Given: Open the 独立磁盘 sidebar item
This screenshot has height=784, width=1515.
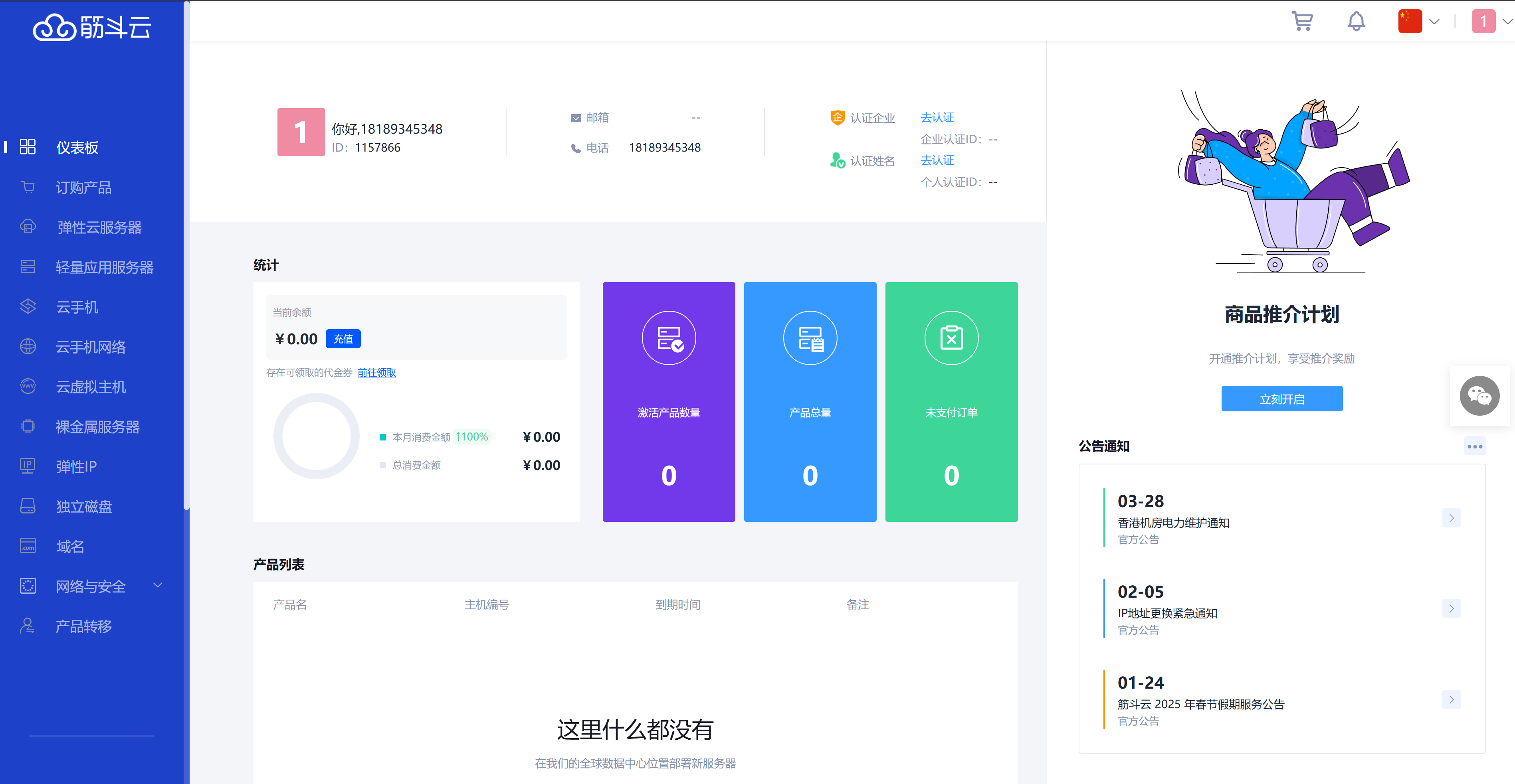Looking at the screenshot, I should click(84, 506).
